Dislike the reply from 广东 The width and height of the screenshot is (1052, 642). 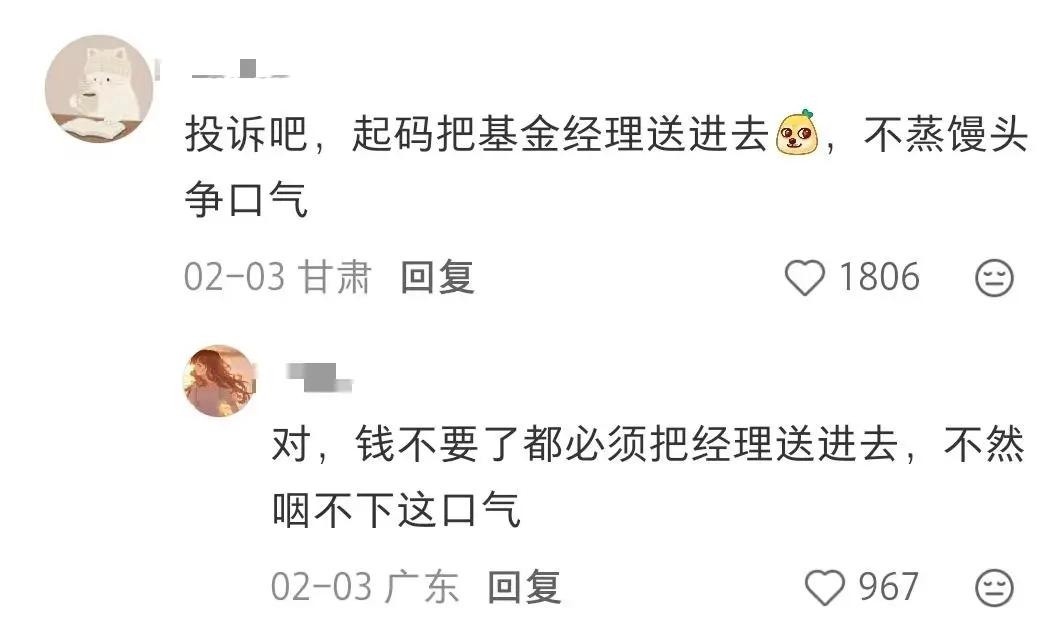pos(994,588)
